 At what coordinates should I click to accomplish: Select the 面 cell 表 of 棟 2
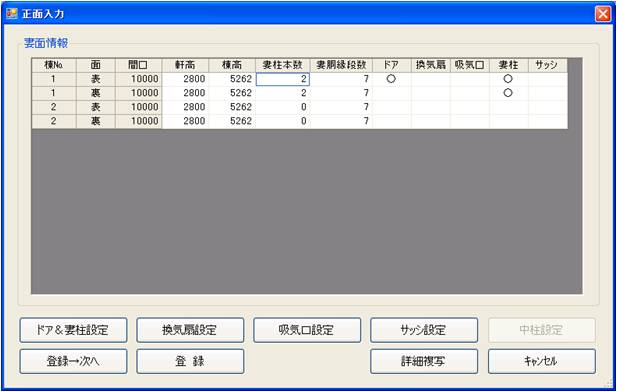[96, 107]
